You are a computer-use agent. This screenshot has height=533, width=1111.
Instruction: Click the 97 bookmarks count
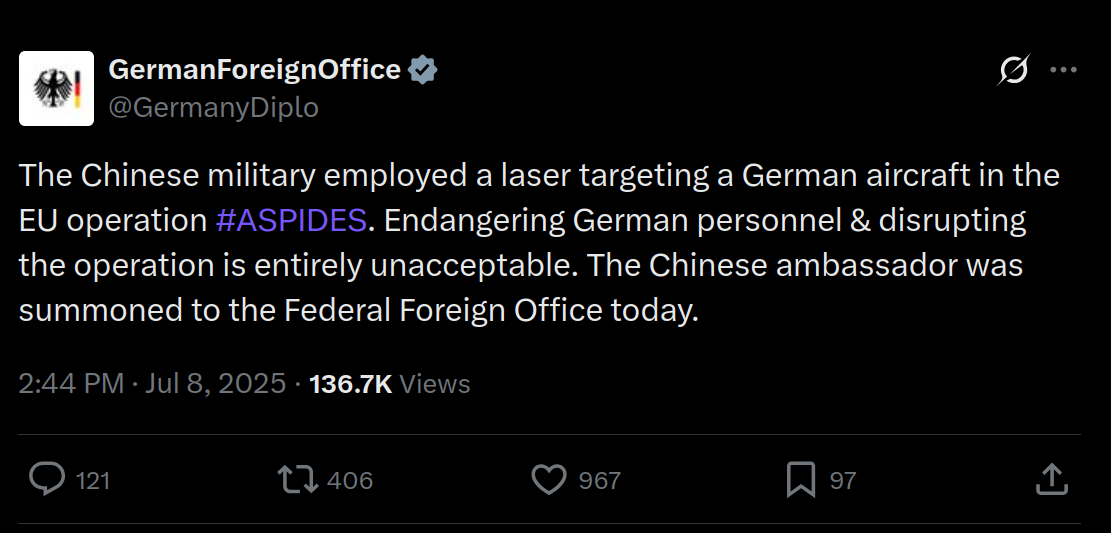point(843,481)
